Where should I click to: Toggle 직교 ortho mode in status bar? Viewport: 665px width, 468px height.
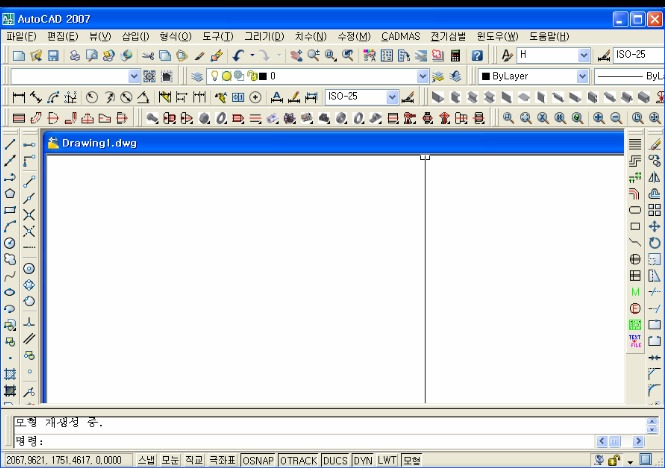click(194, 460)
